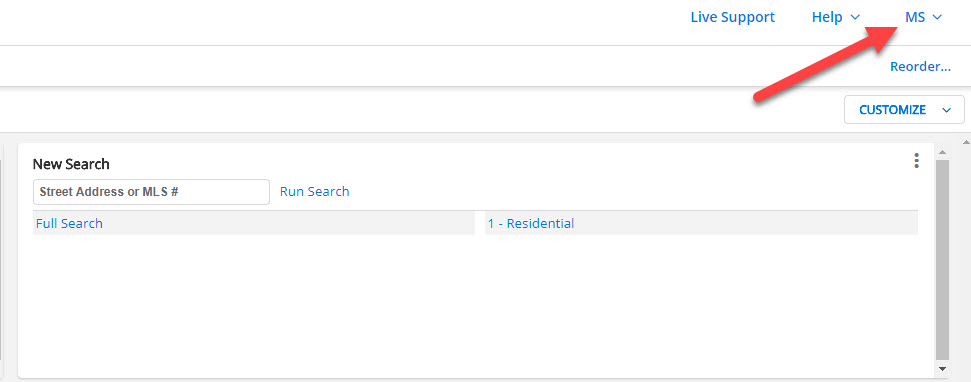This screenshot has height=382, width=971.
Task: Click the New Search widget scrollbar thumb
Action: point(943,260)
